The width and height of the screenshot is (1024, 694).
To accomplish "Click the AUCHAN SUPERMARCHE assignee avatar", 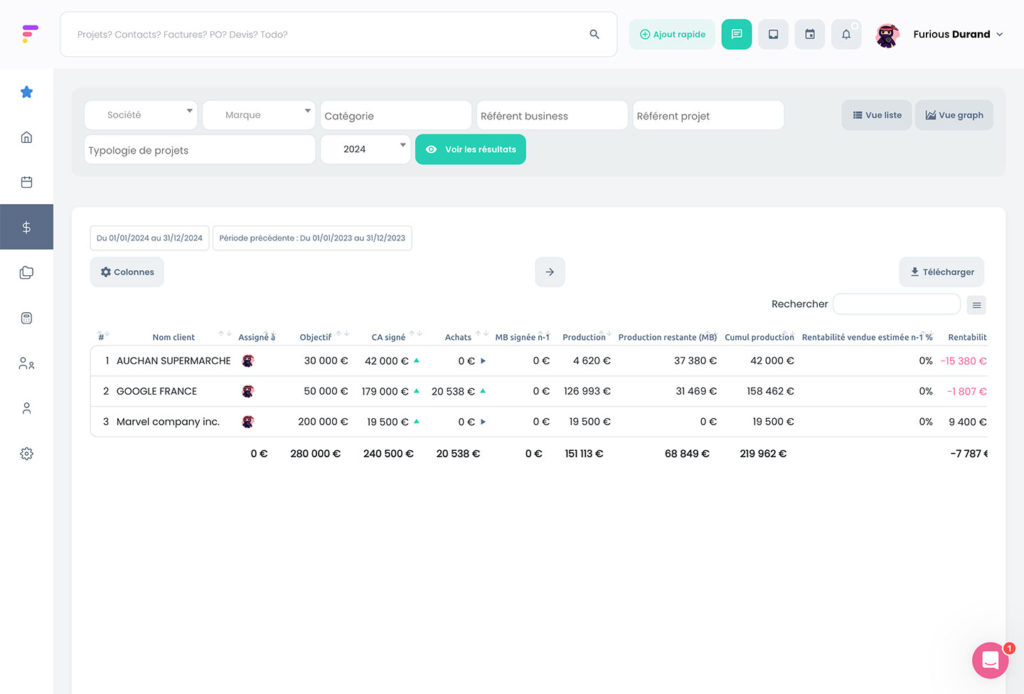I will [x=248, y=360].
